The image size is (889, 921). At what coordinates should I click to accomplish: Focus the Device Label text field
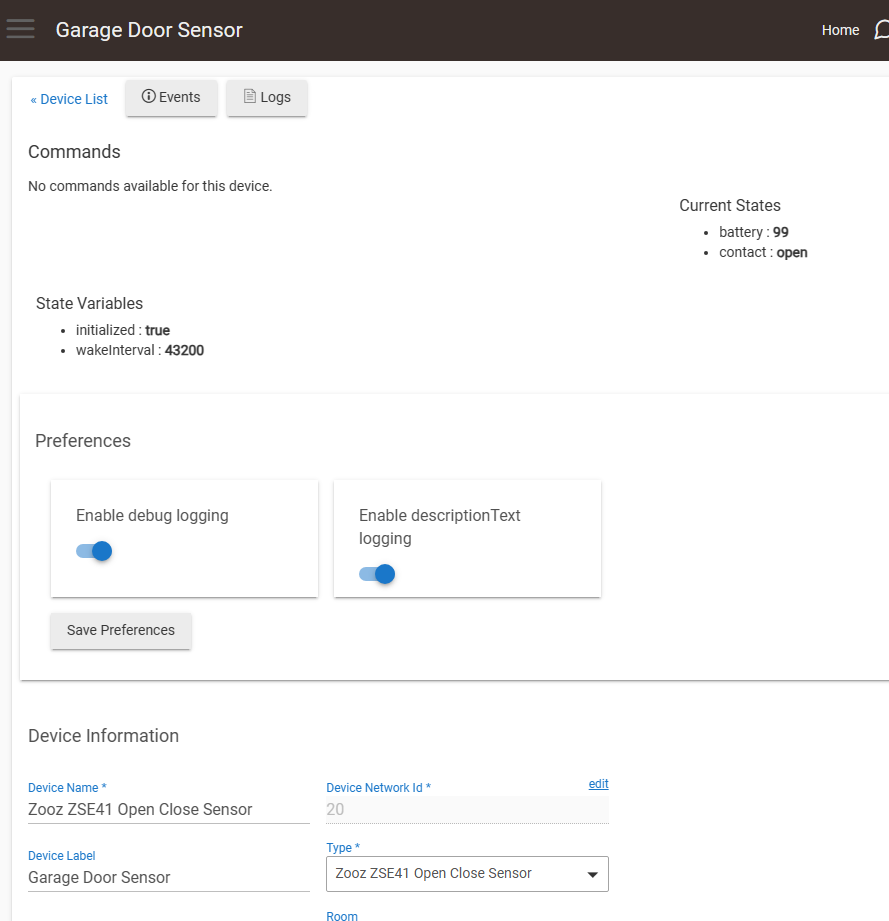(x=168, y=878)
